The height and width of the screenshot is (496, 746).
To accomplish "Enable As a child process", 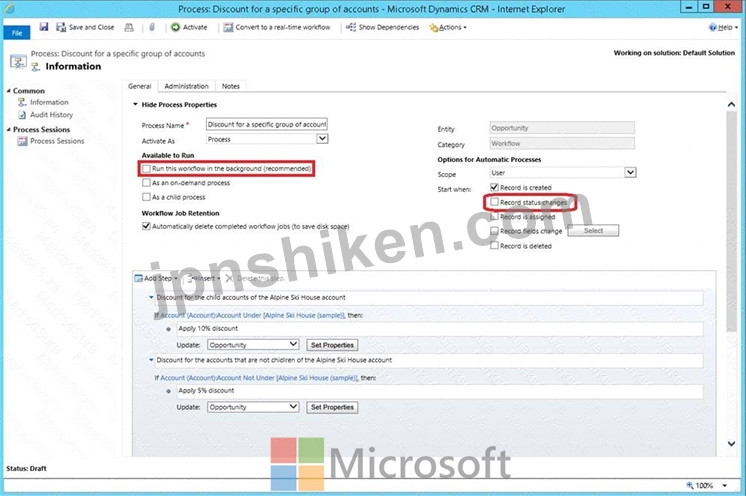I will click(x=146, y=197).
